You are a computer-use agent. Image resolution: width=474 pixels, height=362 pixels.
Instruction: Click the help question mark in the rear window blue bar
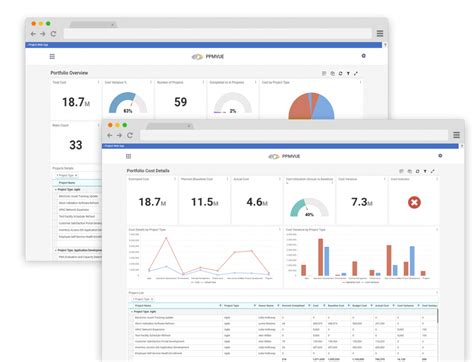385,45
